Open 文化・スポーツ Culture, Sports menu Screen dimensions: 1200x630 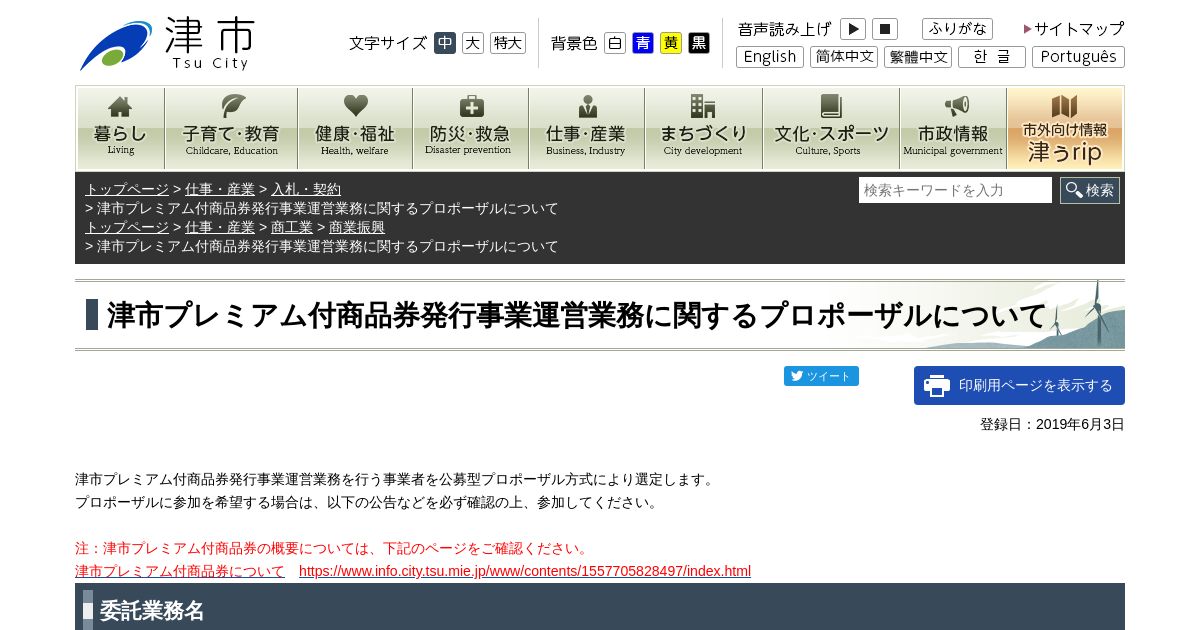(831, 128)
